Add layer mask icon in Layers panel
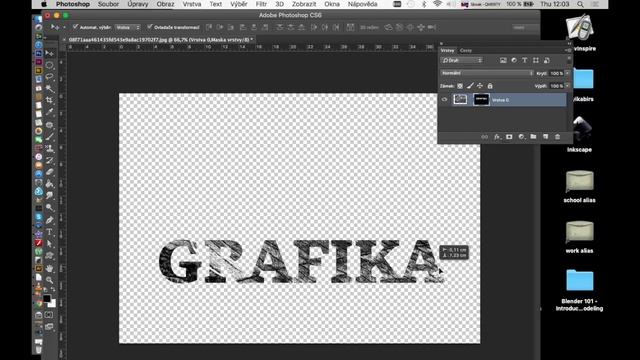Image resolution: width=640 pixels, height=360 pixels. (509, 137)
